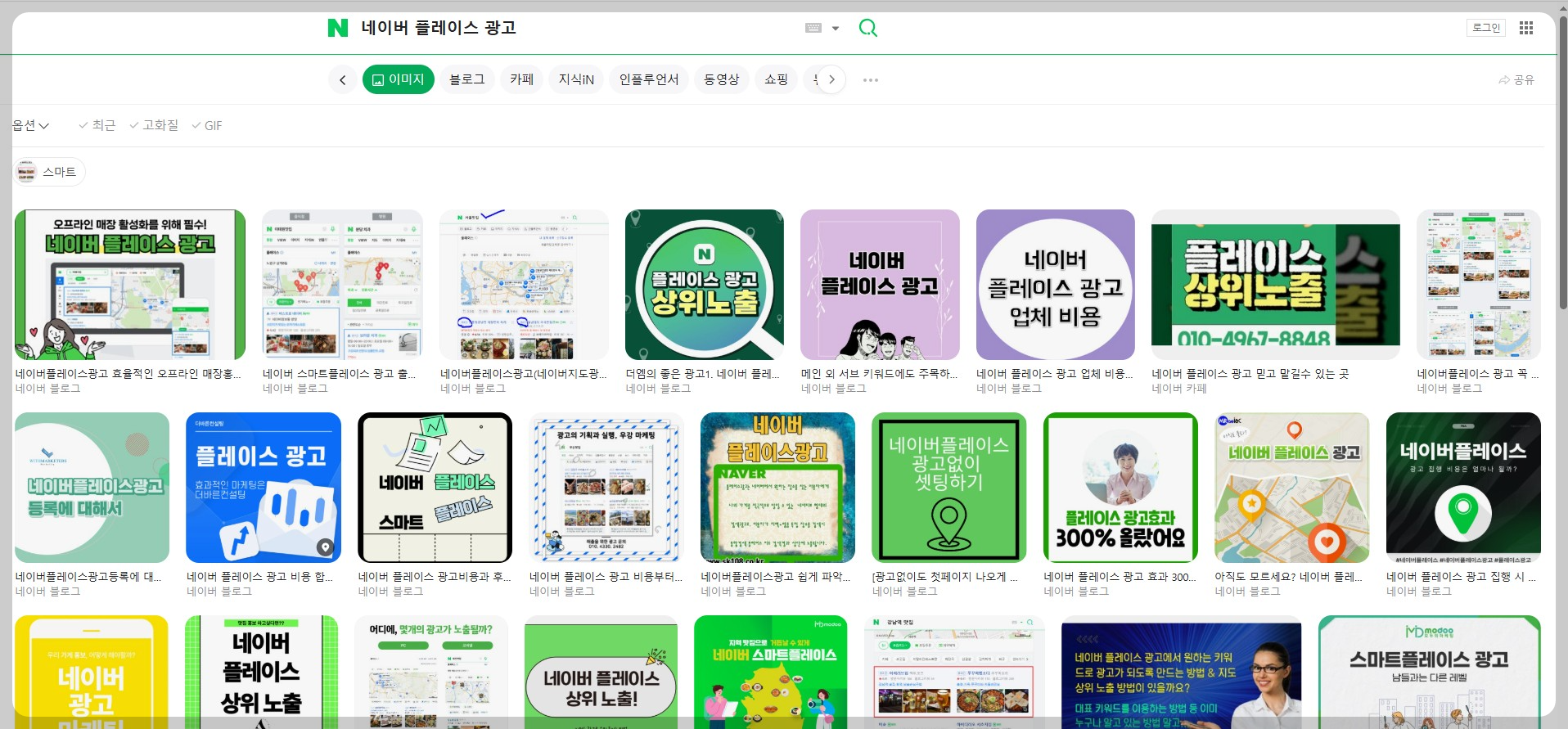This screenshot has width=1568, height=729.
Task: Click the 로그인 login button
Action: point(1486,28)
